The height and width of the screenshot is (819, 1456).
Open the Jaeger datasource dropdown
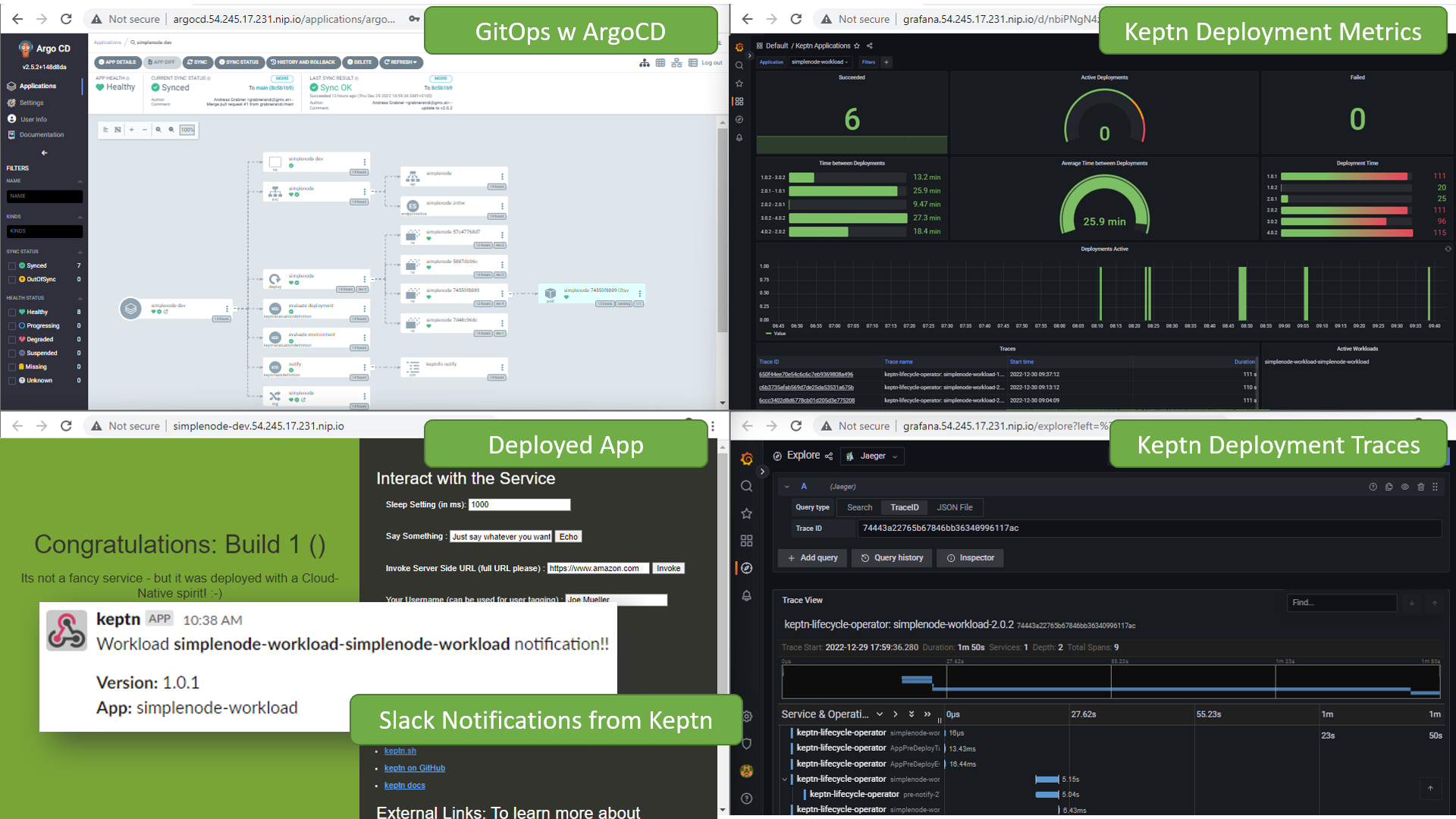(x=872, y=457)
